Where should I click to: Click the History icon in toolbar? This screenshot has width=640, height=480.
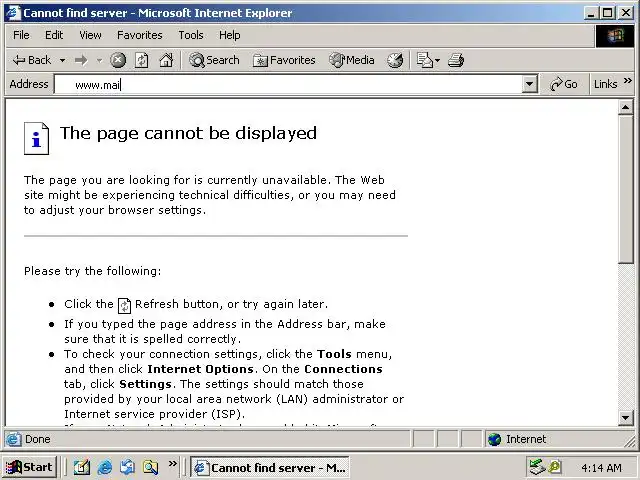click(x=395, y=60)
